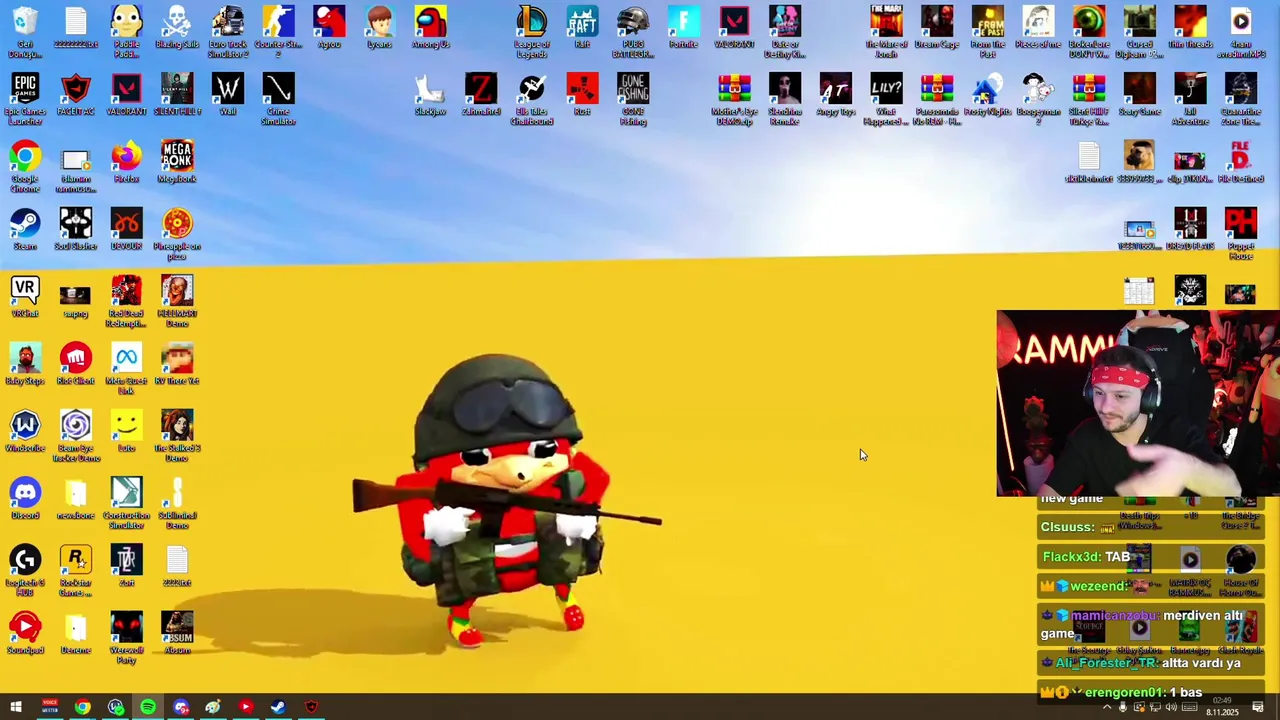Open League of Legends shortcut
This screenshot has width=1280, height=720.
[x=532, y=32]
